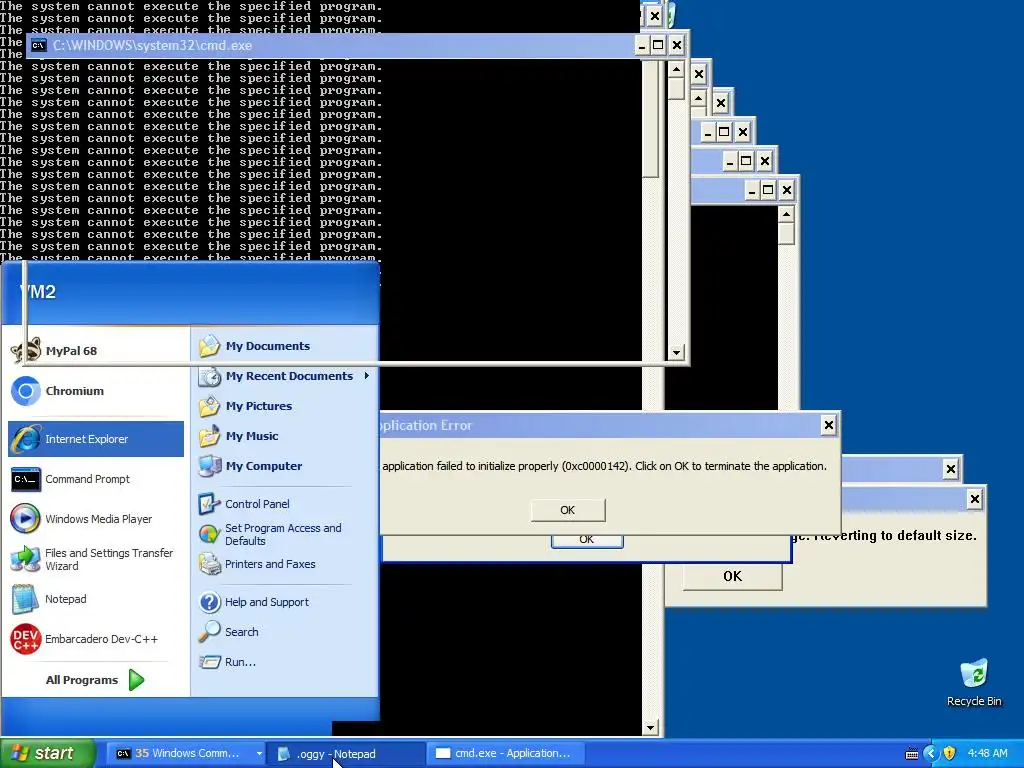Image resolution: width=1024 pixels, height=768 pixels.
Task: Switch to .oggy - Notepad taskbar item
Action: click(x=347, y=754)
